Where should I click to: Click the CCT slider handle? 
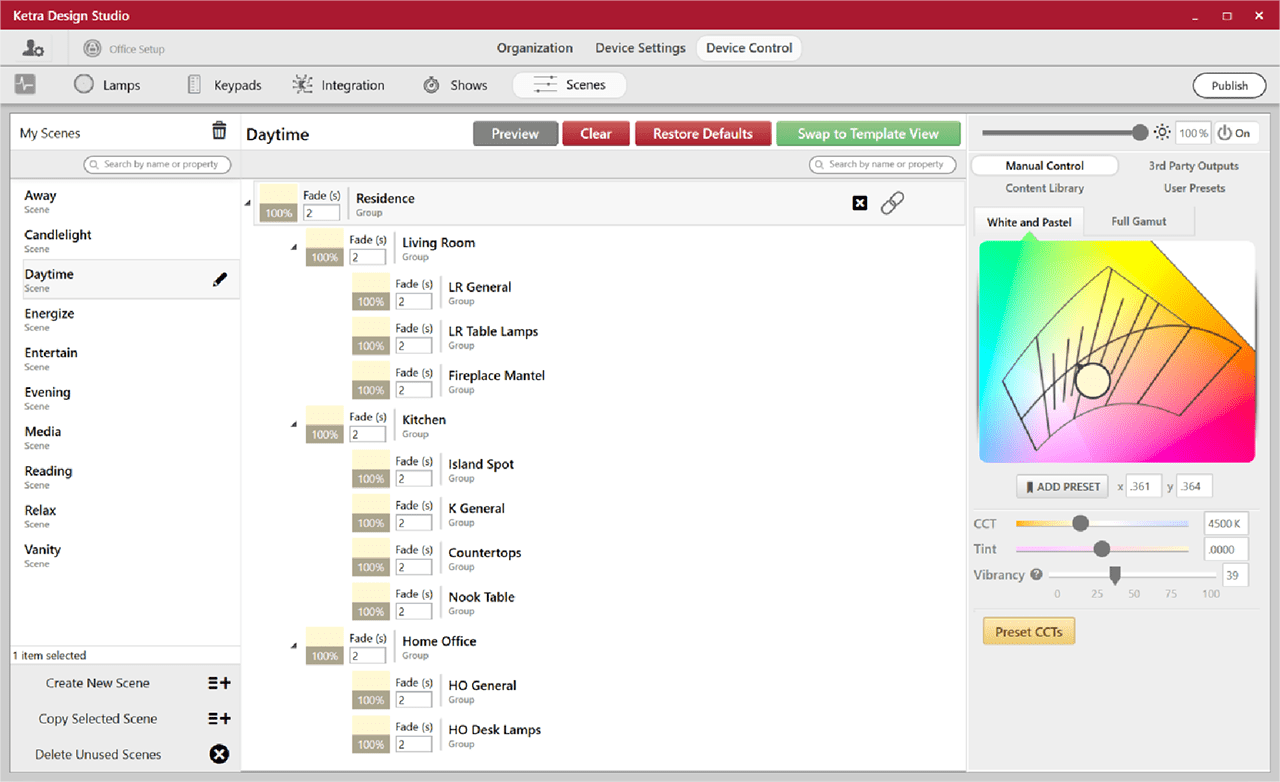pyautogui.click(x=1080, y=523)
